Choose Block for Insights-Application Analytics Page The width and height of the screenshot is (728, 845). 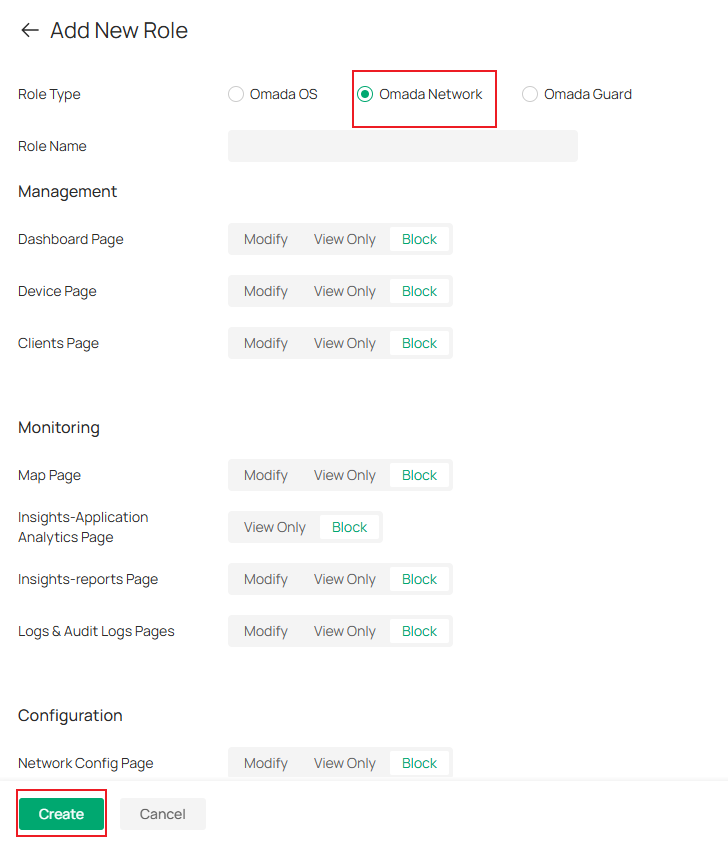[x=349, y=527]
